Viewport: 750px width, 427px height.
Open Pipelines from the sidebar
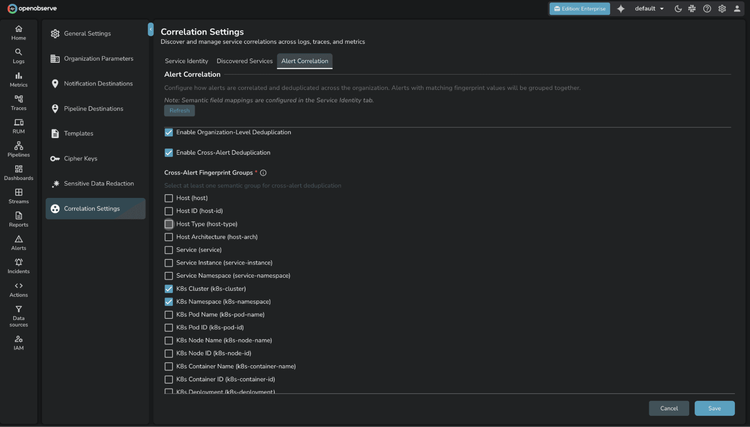coord(18,149)
